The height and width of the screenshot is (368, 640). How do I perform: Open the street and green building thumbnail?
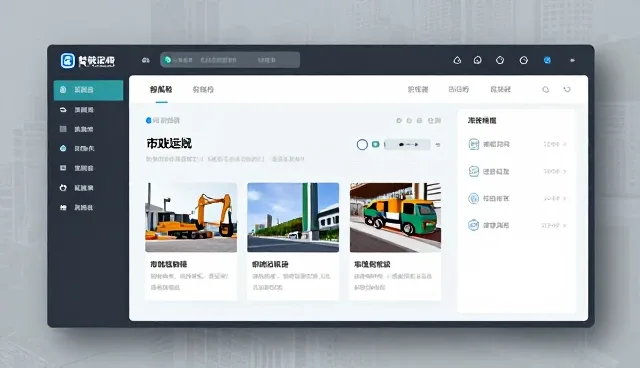(x=293, y=217)
